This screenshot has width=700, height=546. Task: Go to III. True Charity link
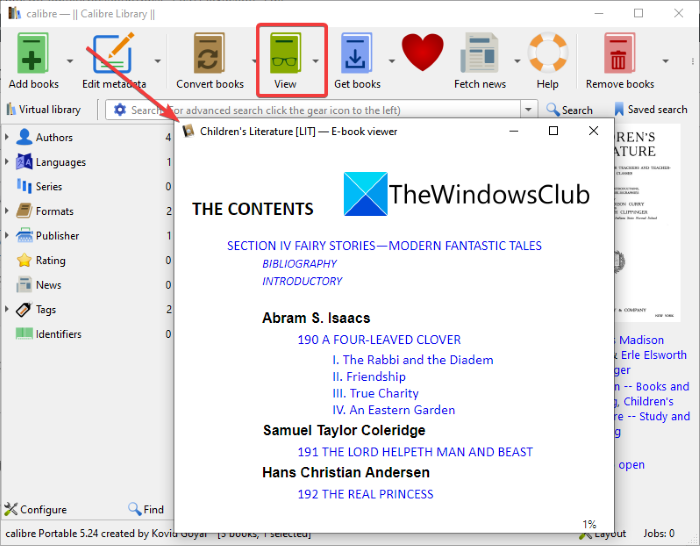375,393
